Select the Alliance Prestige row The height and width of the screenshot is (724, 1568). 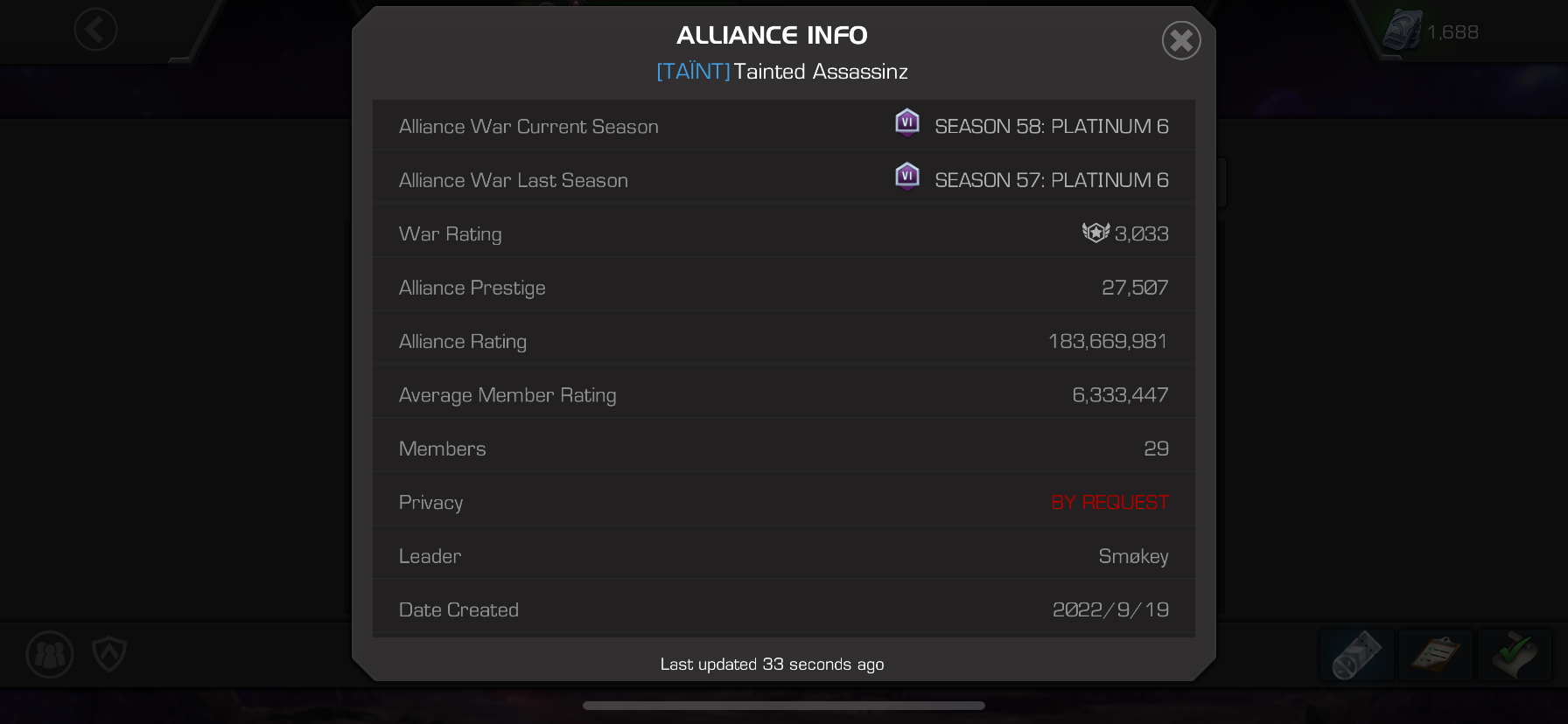click(784, 288)
